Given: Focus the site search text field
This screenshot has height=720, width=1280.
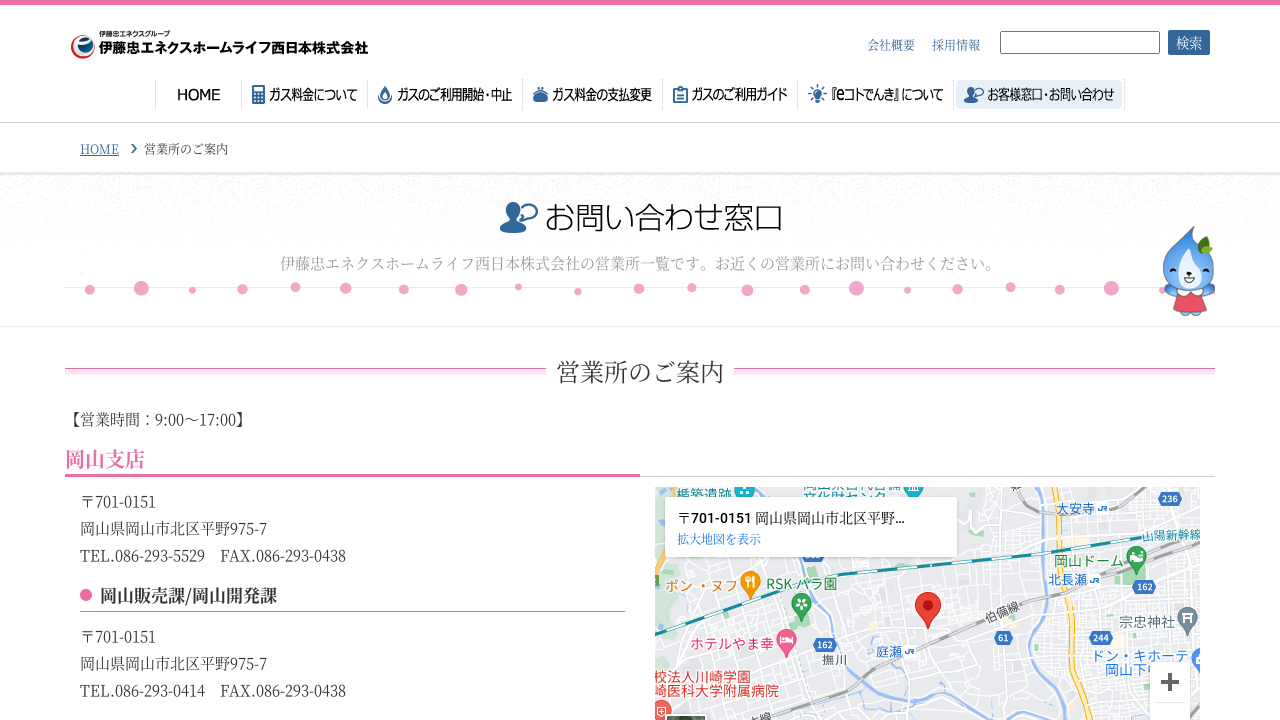Looking at the screenshot, I should point(1079,43).
